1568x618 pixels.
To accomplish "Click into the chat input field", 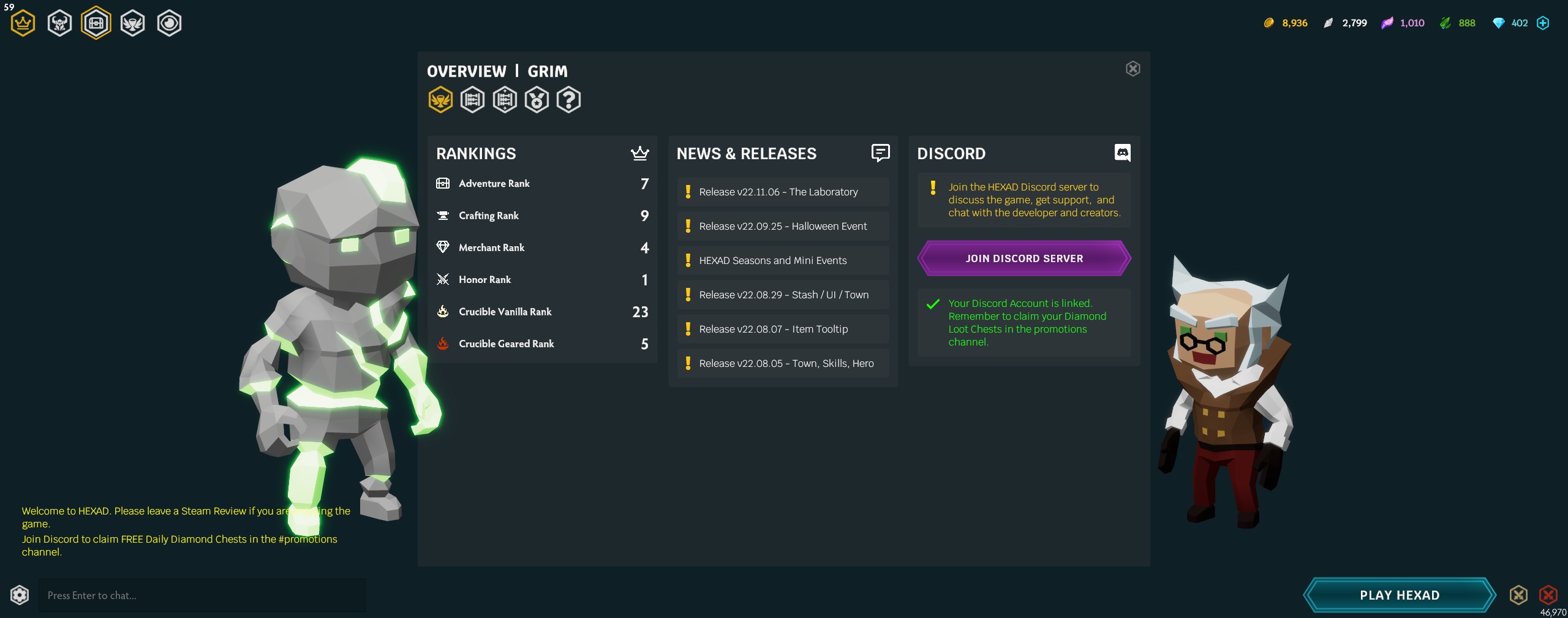I will [202, 595].
